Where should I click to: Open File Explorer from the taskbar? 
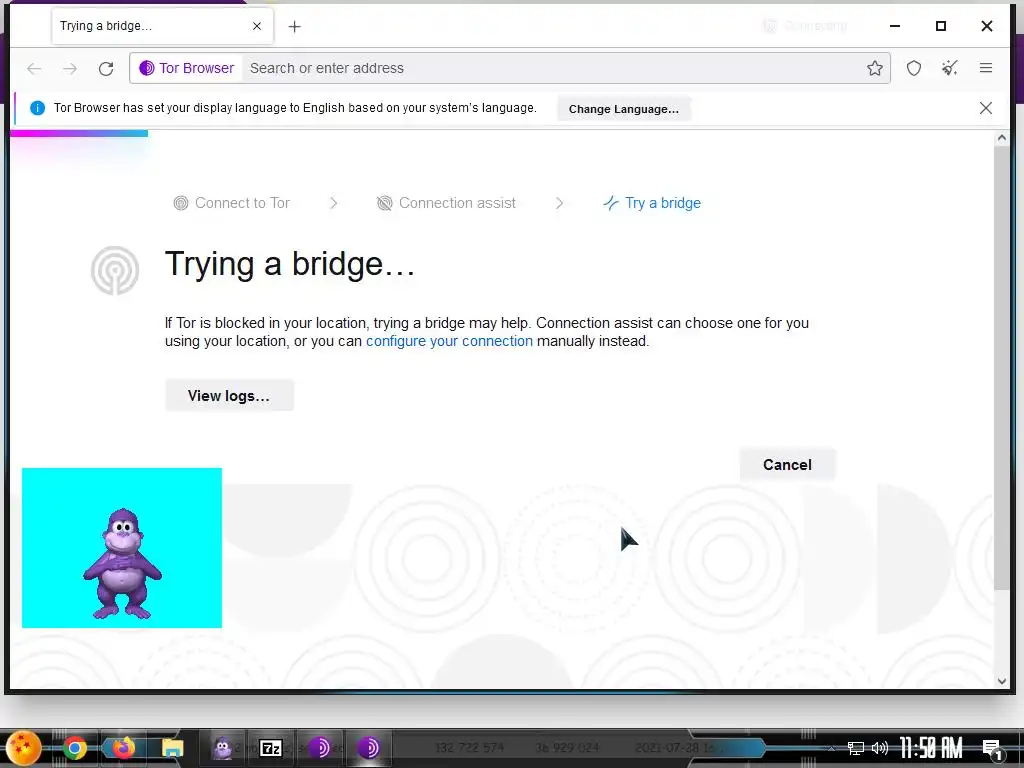pos(172,748)
